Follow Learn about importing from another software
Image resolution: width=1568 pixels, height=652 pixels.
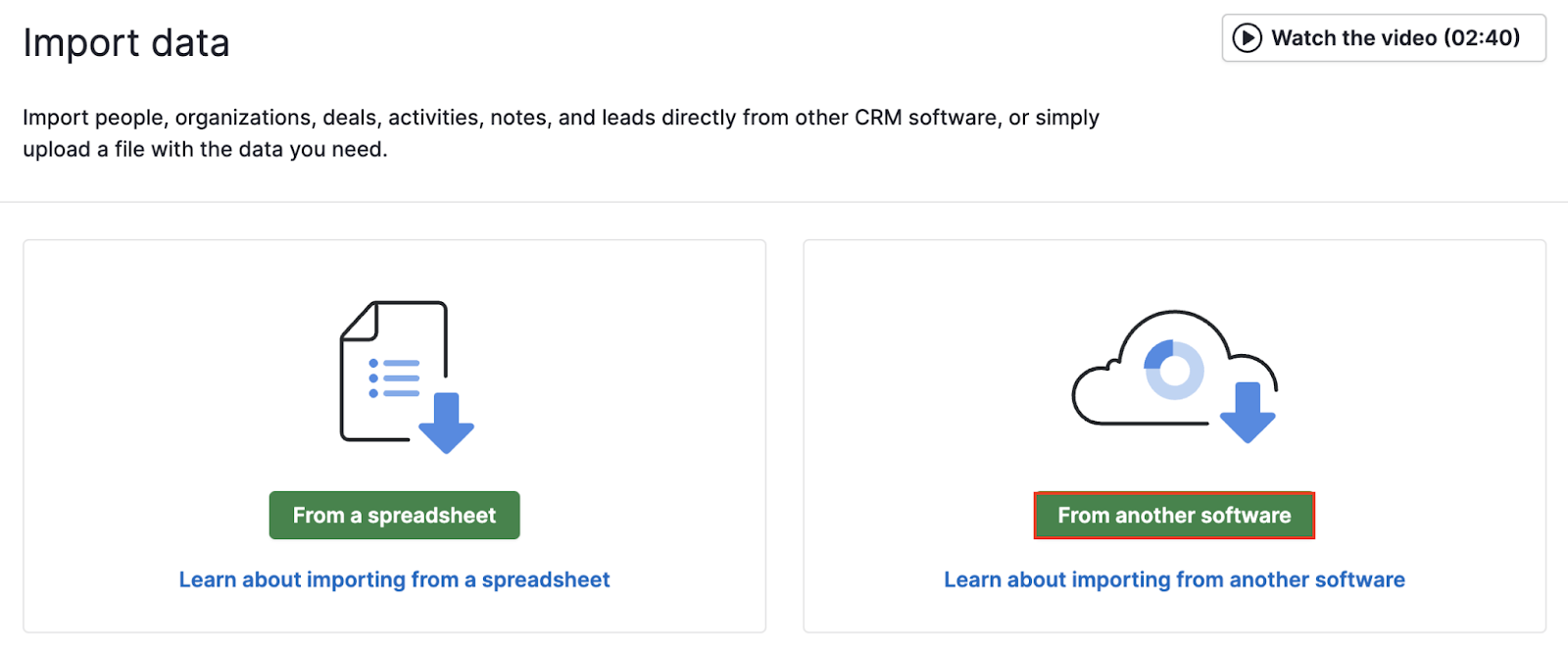[1174, 579]
